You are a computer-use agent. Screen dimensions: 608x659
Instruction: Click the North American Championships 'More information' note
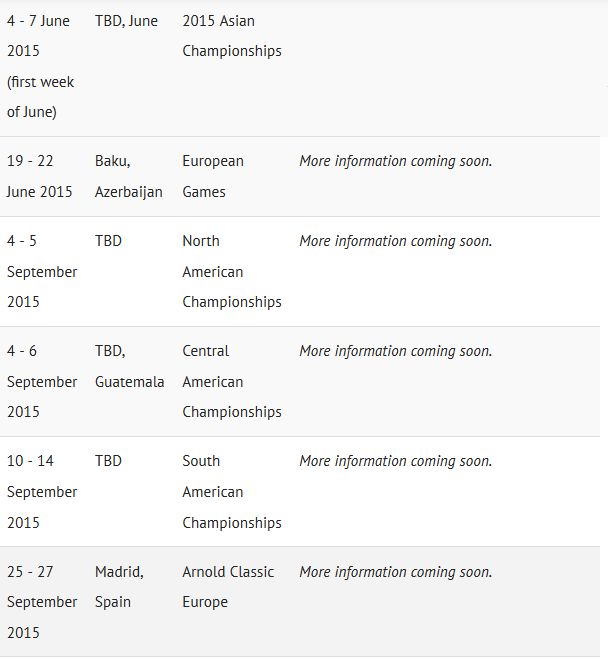(395, 241)
